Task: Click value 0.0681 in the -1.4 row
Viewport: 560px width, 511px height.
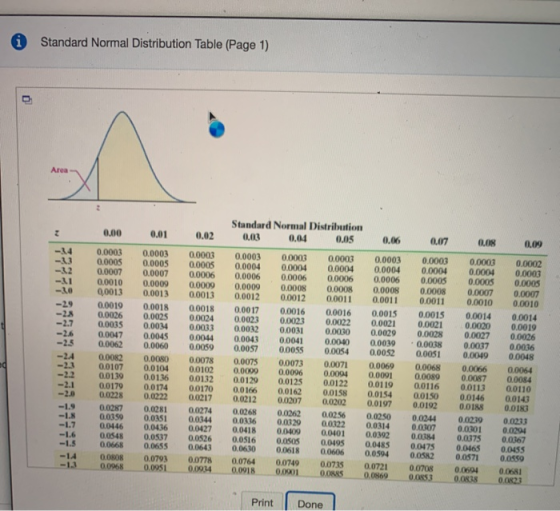Action: 511,471
